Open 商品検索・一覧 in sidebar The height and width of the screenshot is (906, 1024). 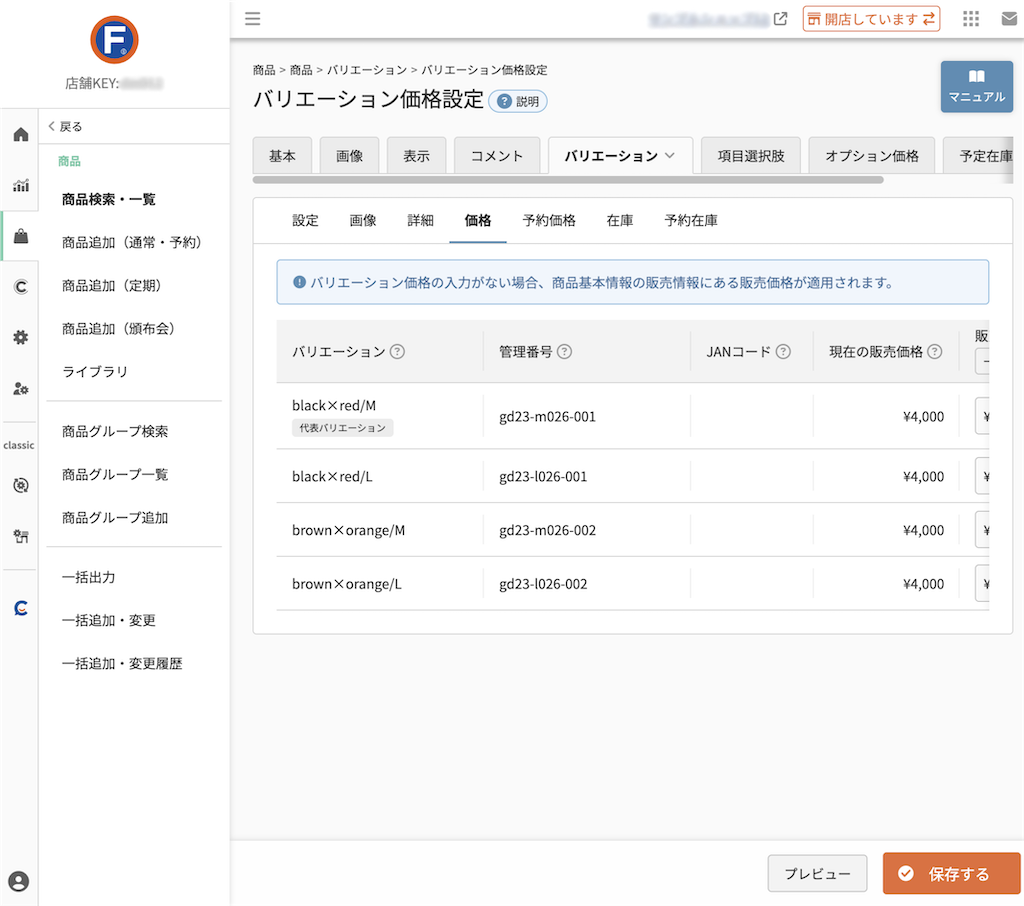(108, 199)
